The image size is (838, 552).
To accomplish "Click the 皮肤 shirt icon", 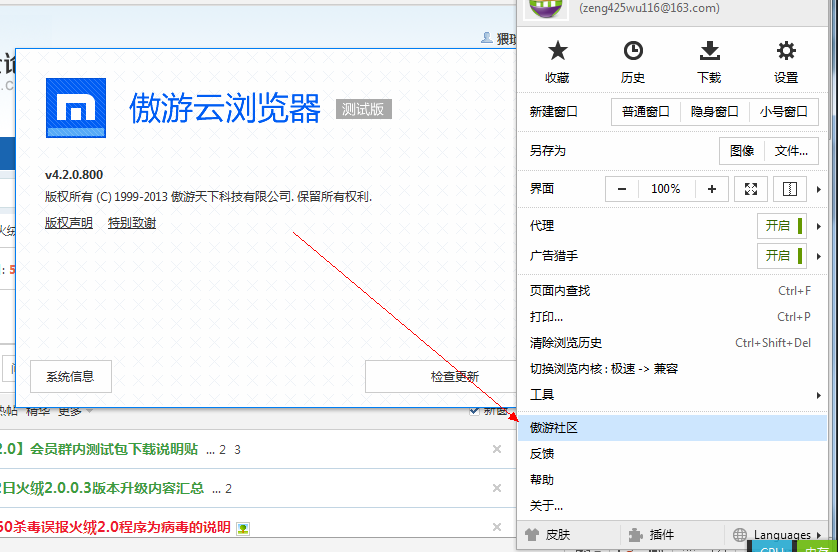I will pyautogui.click(x=532, y=534).
